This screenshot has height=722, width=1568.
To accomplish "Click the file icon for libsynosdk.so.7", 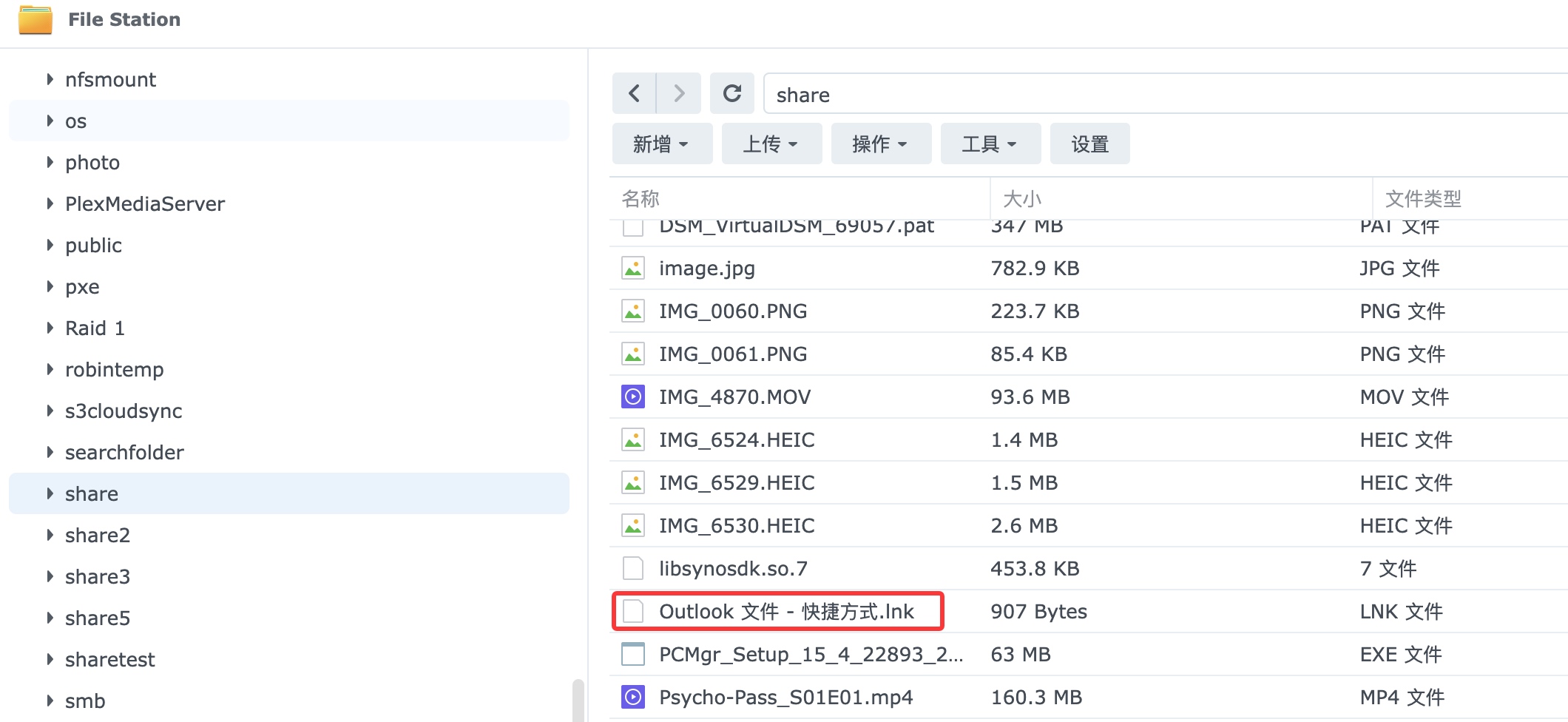I will pyautogui.click(x=633, y=569).
